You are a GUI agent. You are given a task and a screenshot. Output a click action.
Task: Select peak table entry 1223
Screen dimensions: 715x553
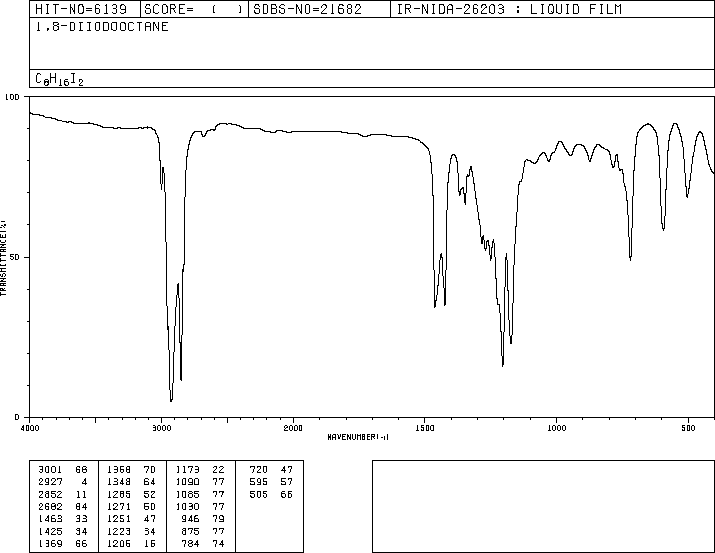[x=119, y=532]
